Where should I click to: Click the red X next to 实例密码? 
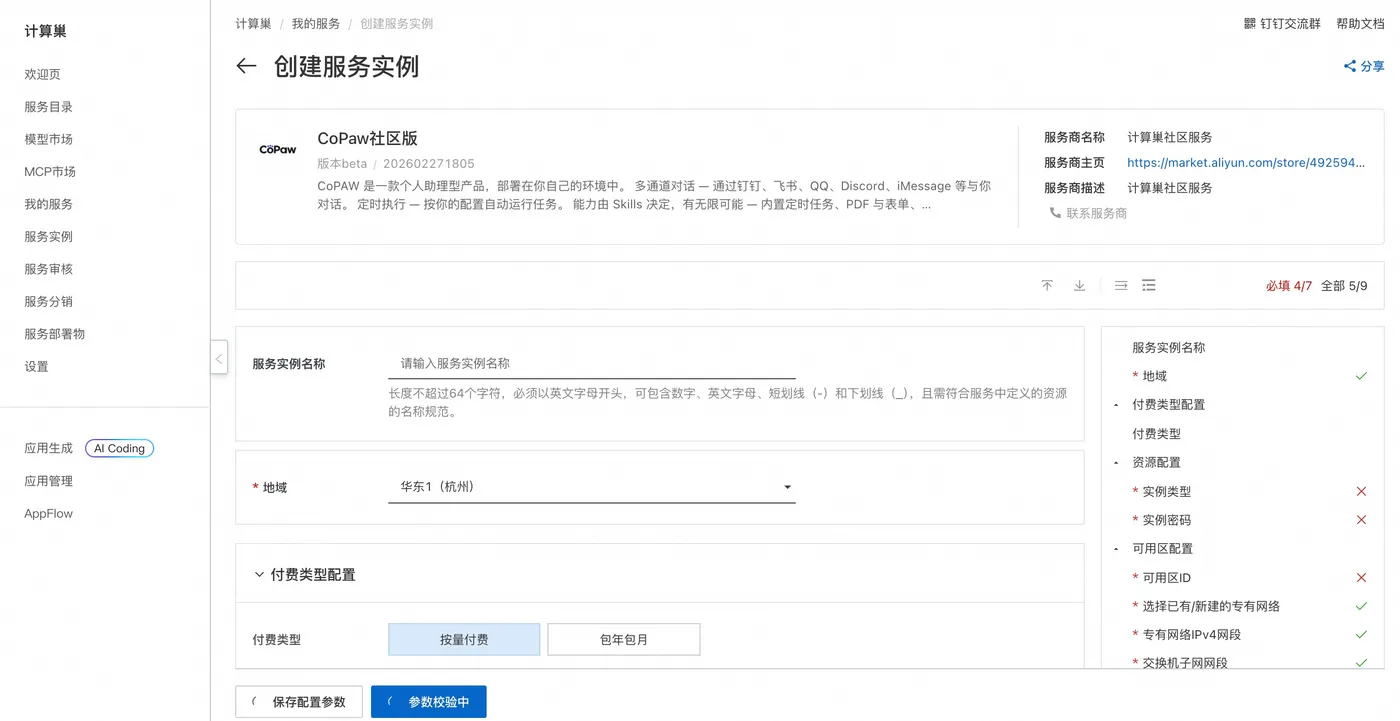tap(1361, 520)
